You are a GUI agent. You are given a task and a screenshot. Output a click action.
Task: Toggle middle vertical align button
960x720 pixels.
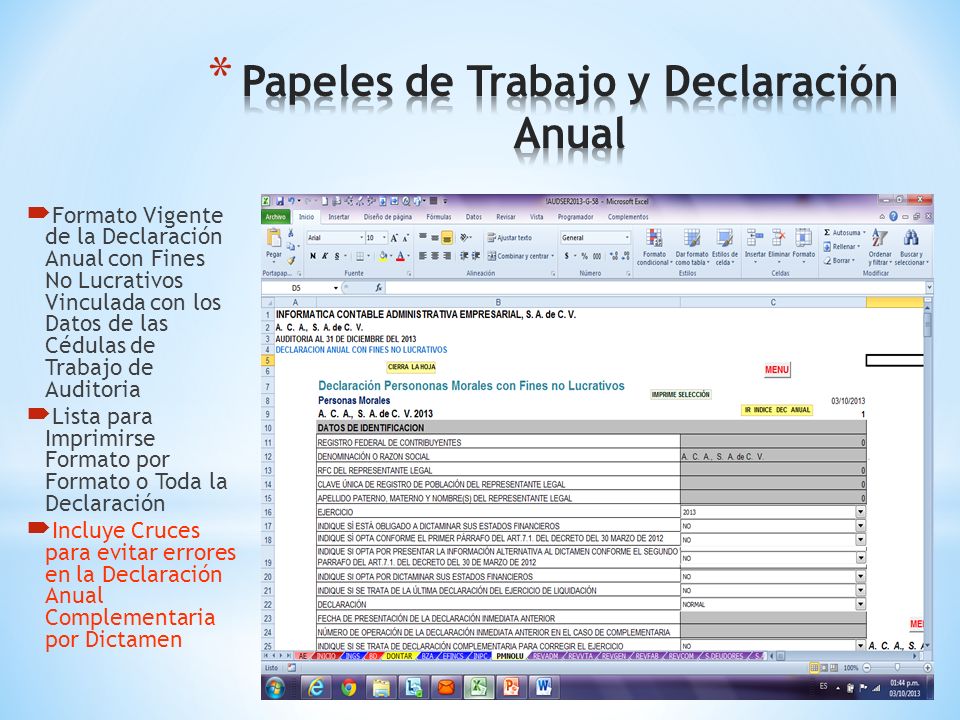coord(434,238)
